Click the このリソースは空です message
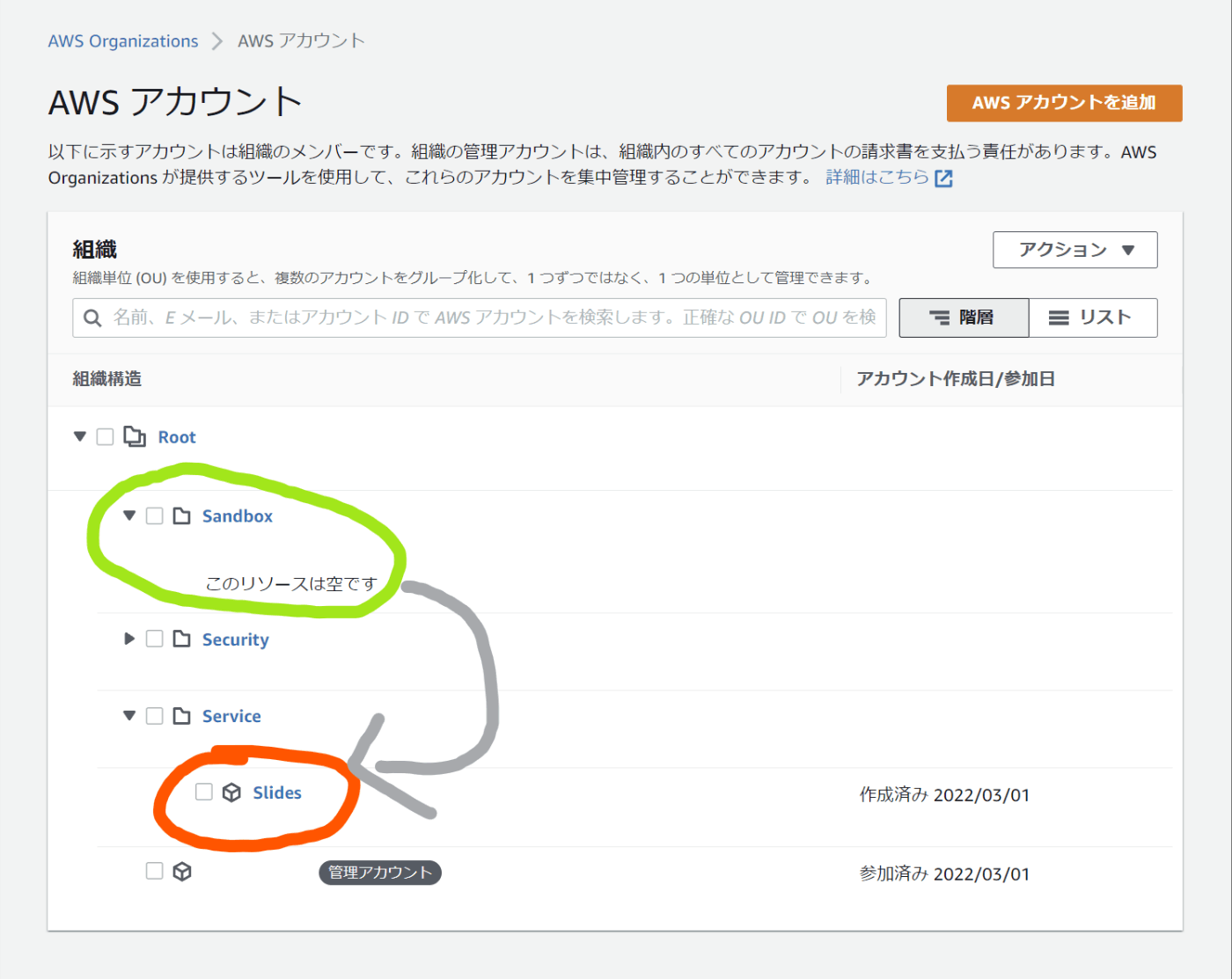The width and height of the screenshot is (1232, 979). [291, 584]
